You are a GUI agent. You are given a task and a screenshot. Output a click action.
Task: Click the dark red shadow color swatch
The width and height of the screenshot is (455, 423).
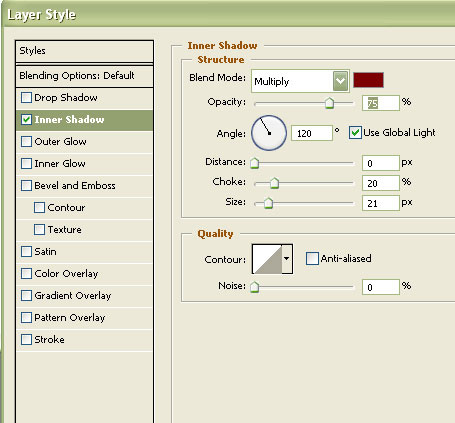368,80
